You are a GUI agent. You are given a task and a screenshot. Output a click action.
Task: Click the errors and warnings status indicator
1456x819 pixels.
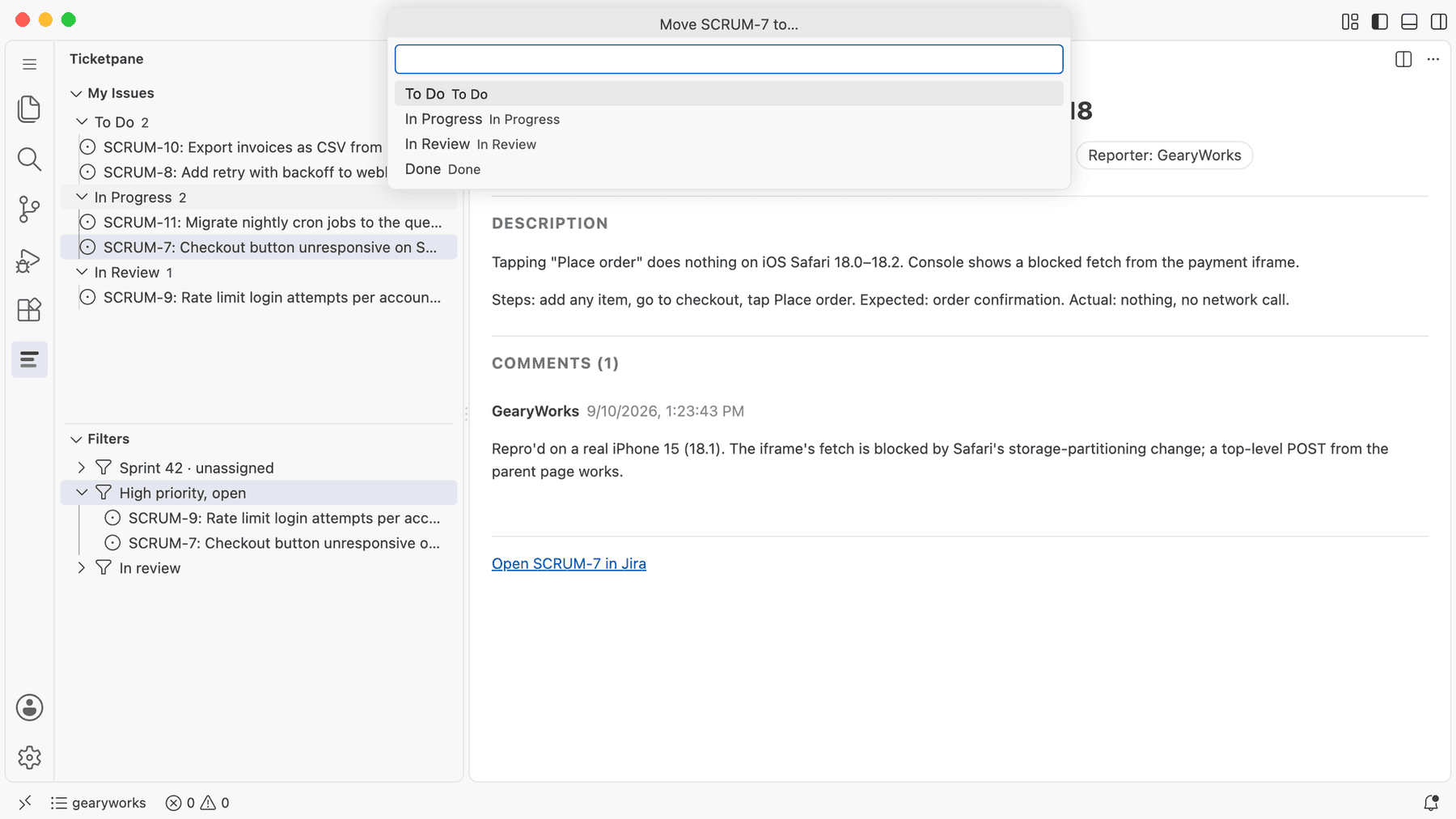(x=197, y=803)
